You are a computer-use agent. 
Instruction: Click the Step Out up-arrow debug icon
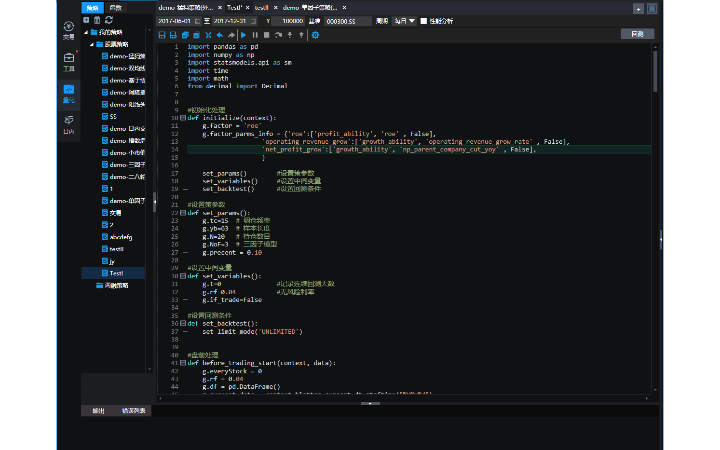(x=301, y=35)
